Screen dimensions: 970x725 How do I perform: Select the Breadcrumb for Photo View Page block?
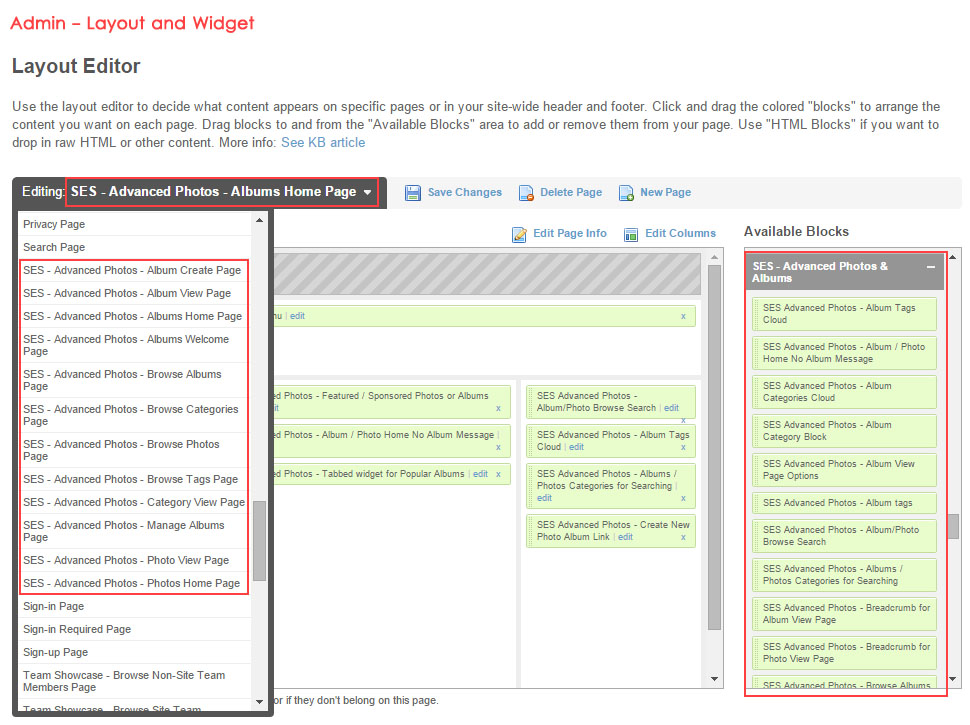click(x=844, y=653)
